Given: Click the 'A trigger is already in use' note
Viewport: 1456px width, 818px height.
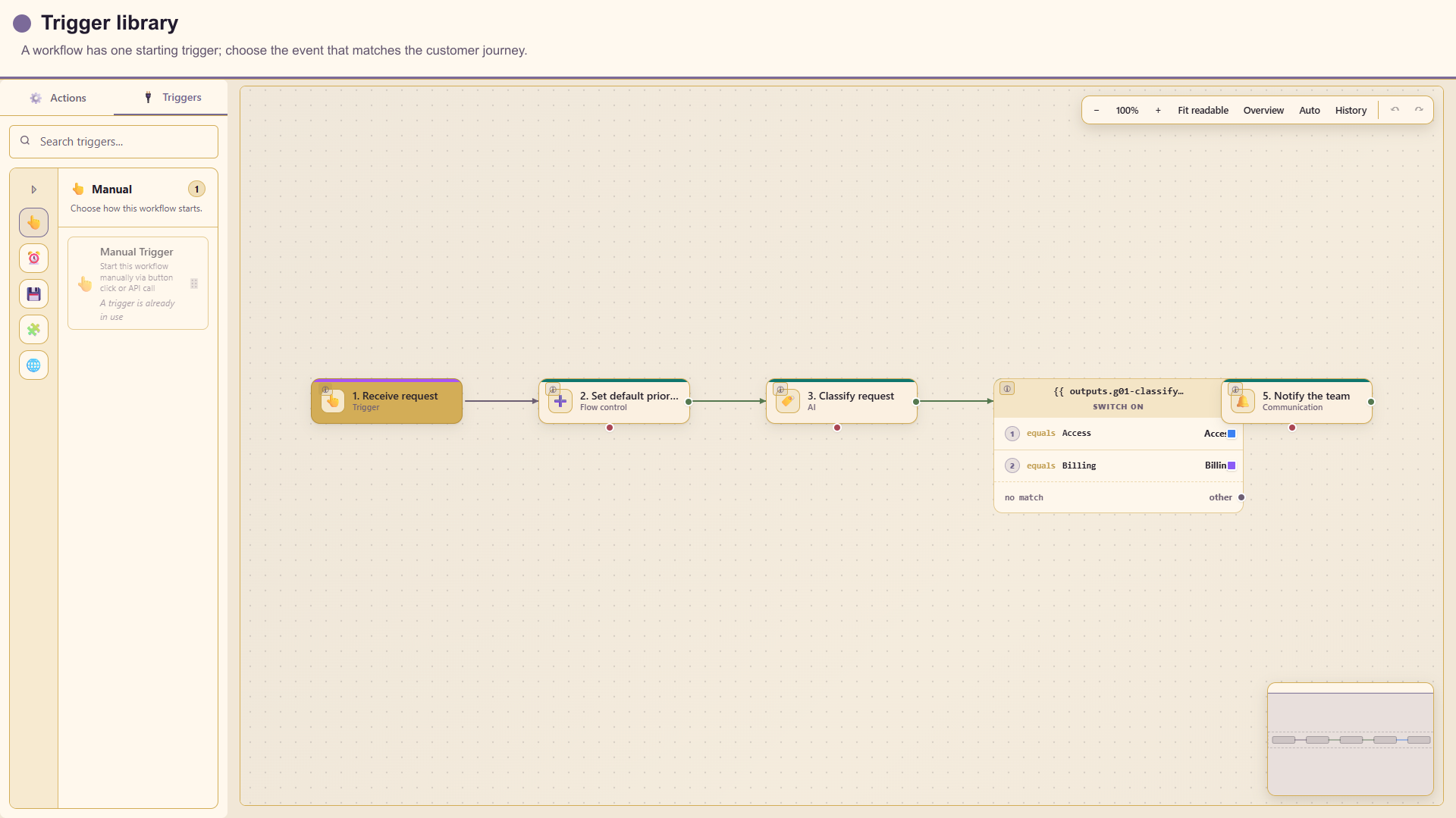Looking at the screenshot, I should [x=137, y=310].
